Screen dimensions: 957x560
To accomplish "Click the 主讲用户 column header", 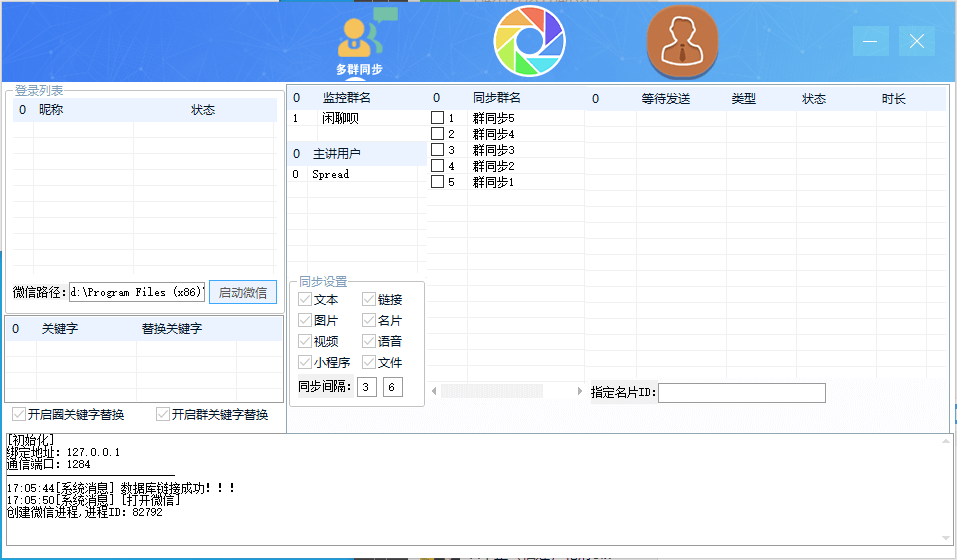I will [x=336, y=154].
